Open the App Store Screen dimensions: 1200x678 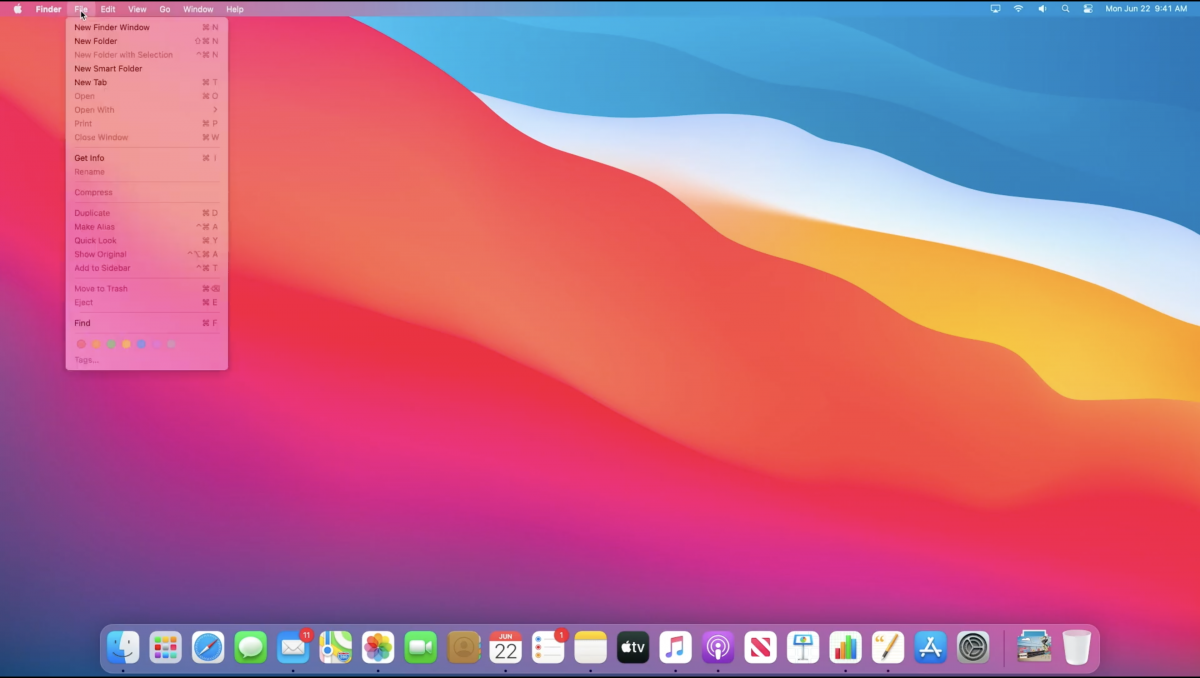929,648
